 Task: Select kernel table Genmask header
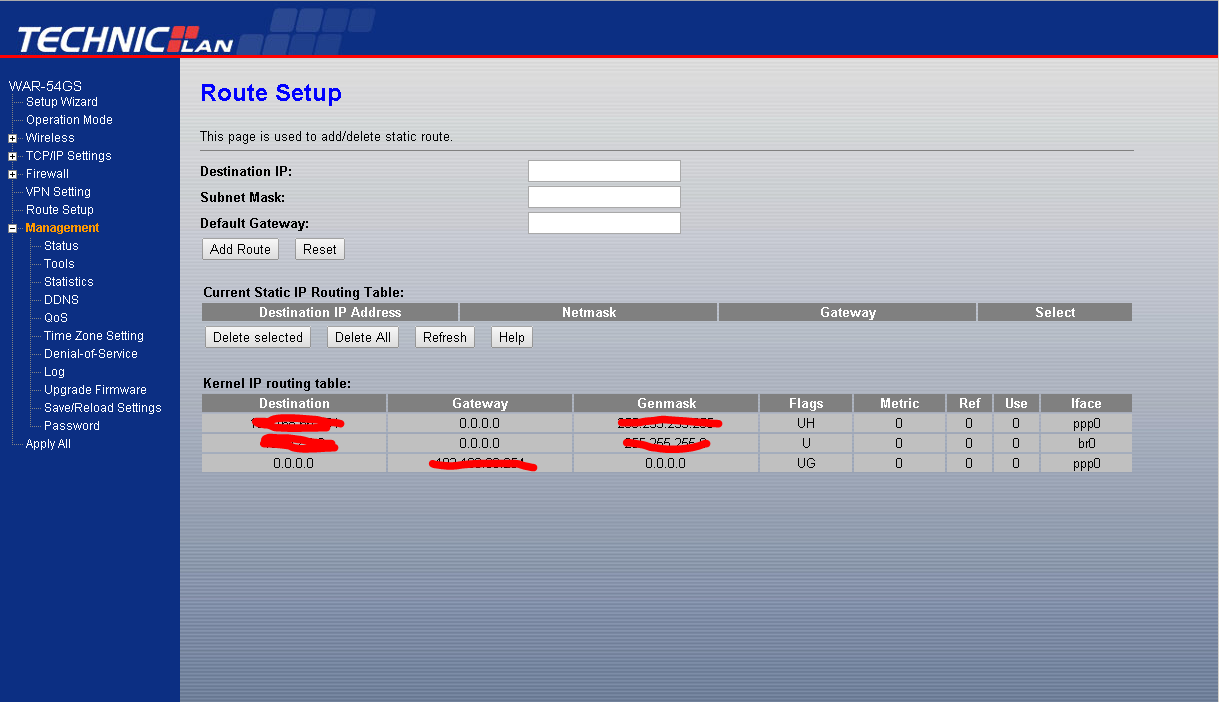click(666, 404)
